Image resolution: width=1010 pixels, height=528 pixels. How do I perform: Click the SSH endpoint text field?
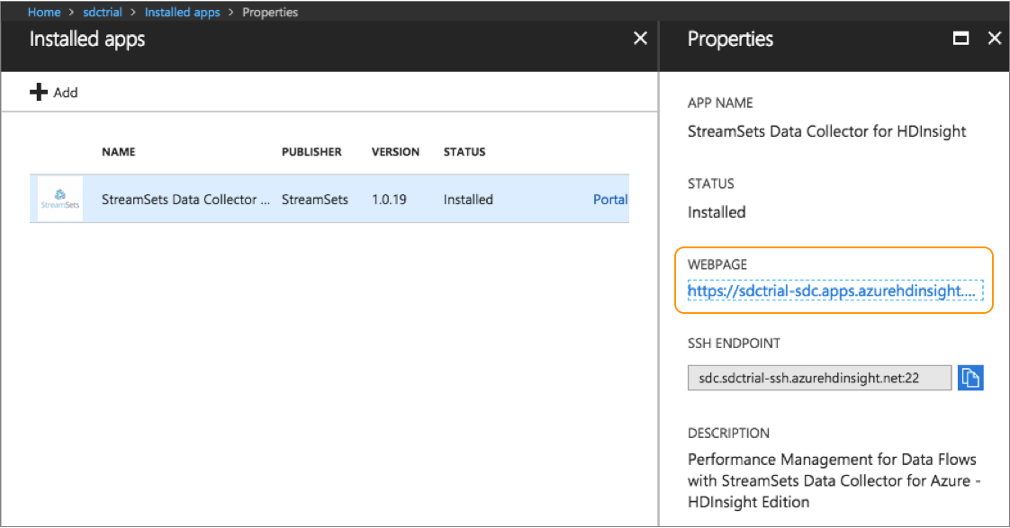819,378
